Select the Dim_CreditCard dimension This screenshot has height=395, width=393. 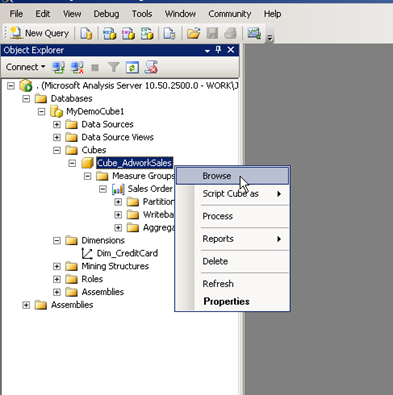point(127,253)
